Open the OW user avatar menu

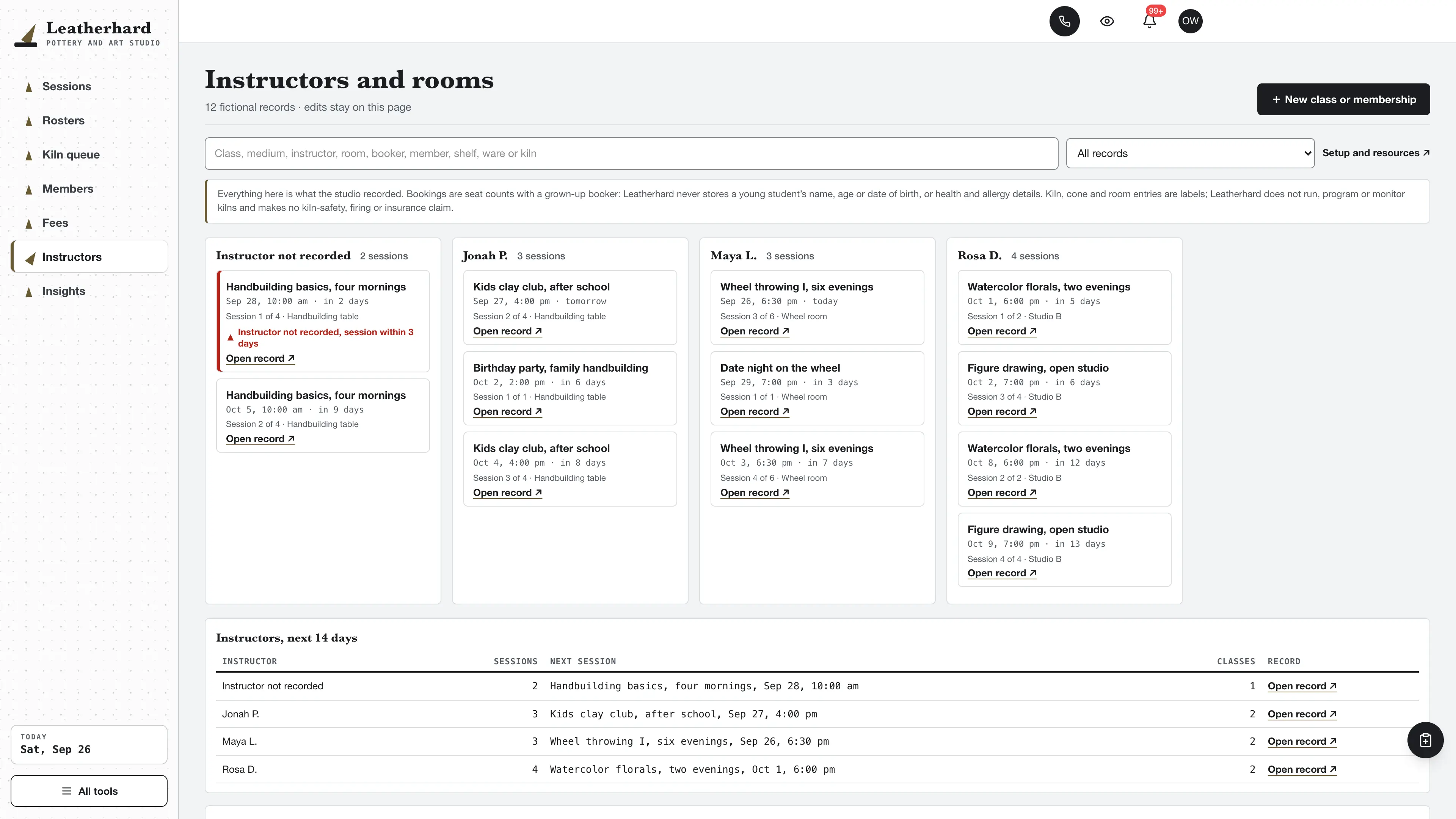tap(1190, 21)
